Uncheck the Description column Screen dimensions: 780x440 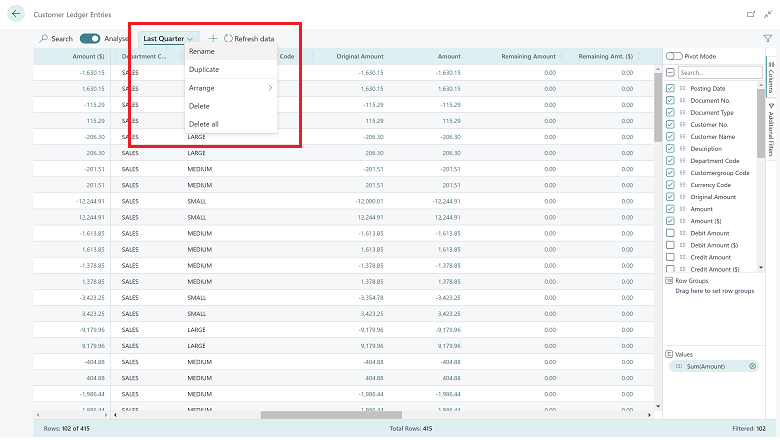point(670,148)
